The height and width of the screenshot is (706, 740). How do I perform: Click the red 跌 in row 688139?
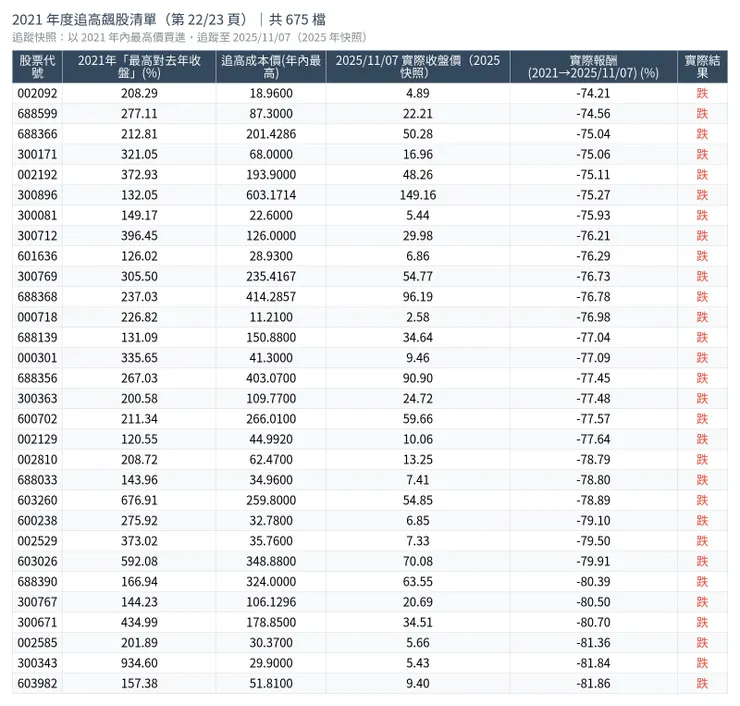pyautogui.click(x=702, y=337)
